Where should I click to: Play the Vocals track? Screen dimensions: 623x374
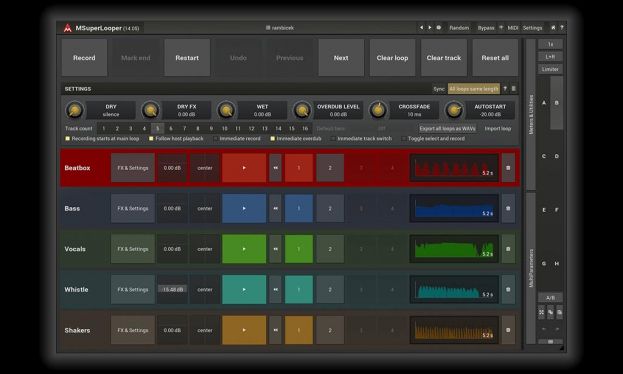244,249
